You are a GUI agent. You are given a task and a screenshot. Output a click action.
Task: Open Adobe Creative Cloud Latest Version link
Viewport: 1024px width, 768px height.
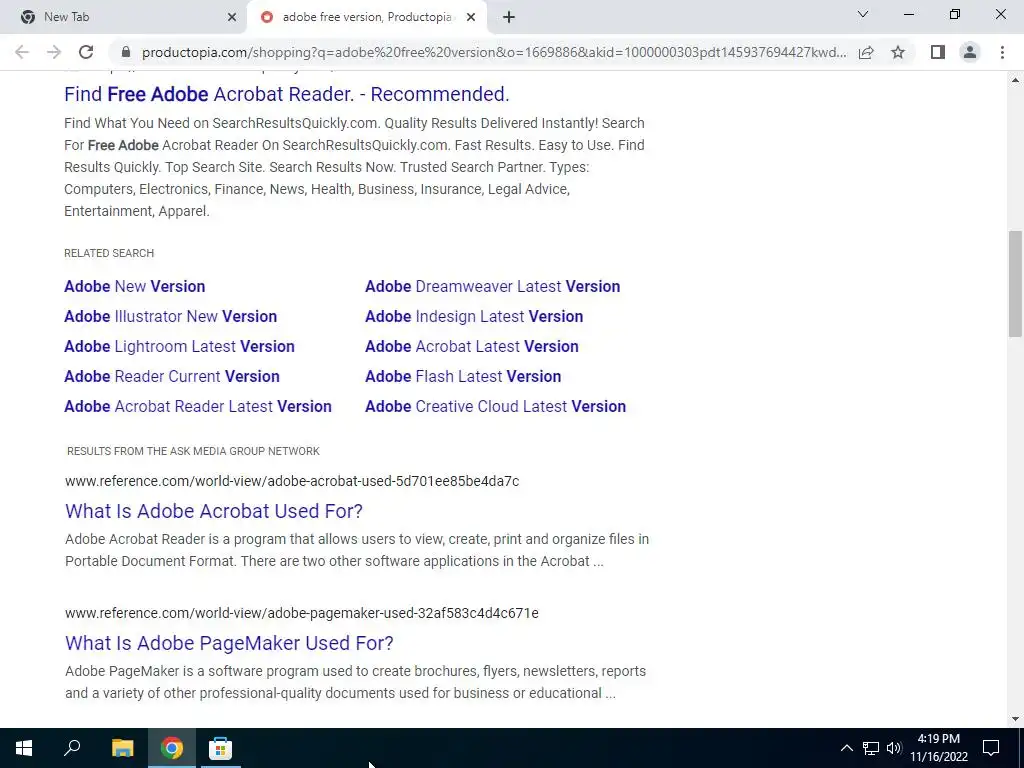coord(496,406)
